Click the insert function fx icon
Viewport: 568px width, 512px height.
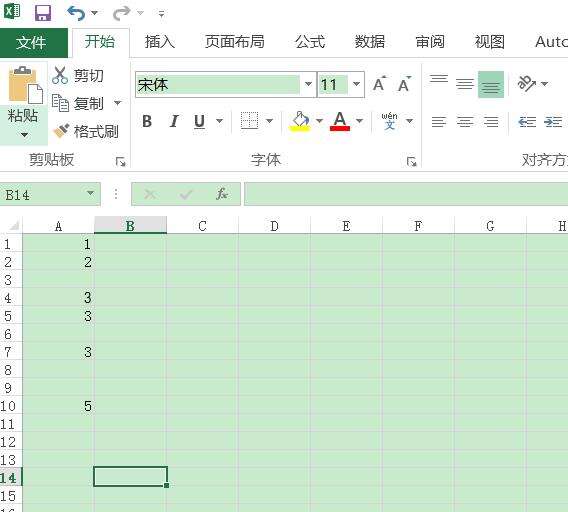(222, 194)
